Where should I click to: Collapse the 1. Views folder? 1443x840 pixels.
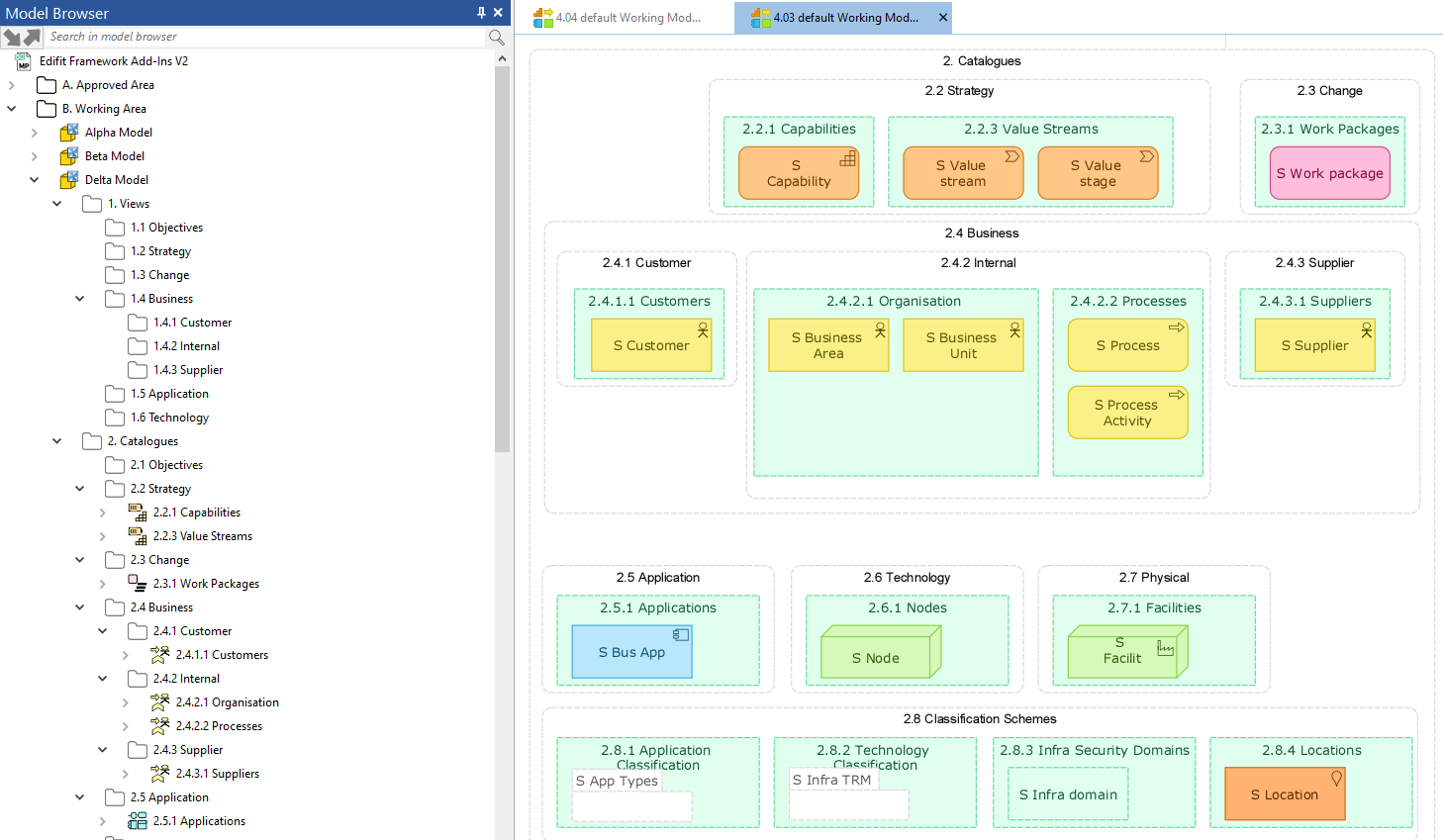[57, 204]
